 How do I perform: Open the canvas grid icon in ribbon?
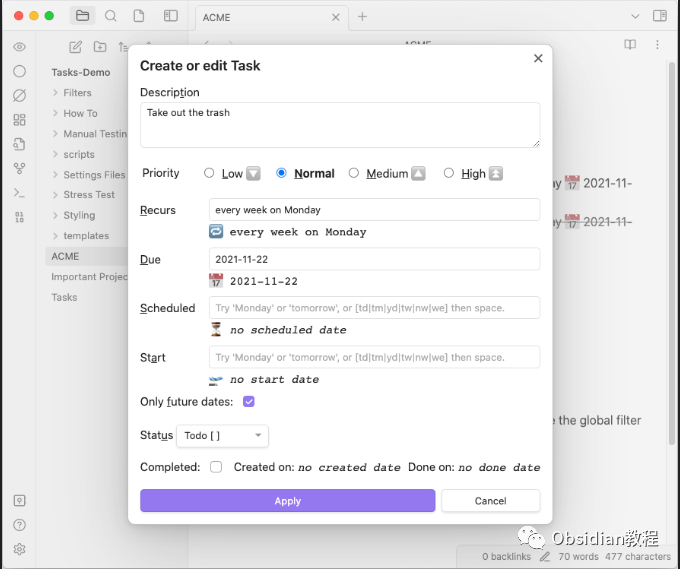[x=19, y=120]
